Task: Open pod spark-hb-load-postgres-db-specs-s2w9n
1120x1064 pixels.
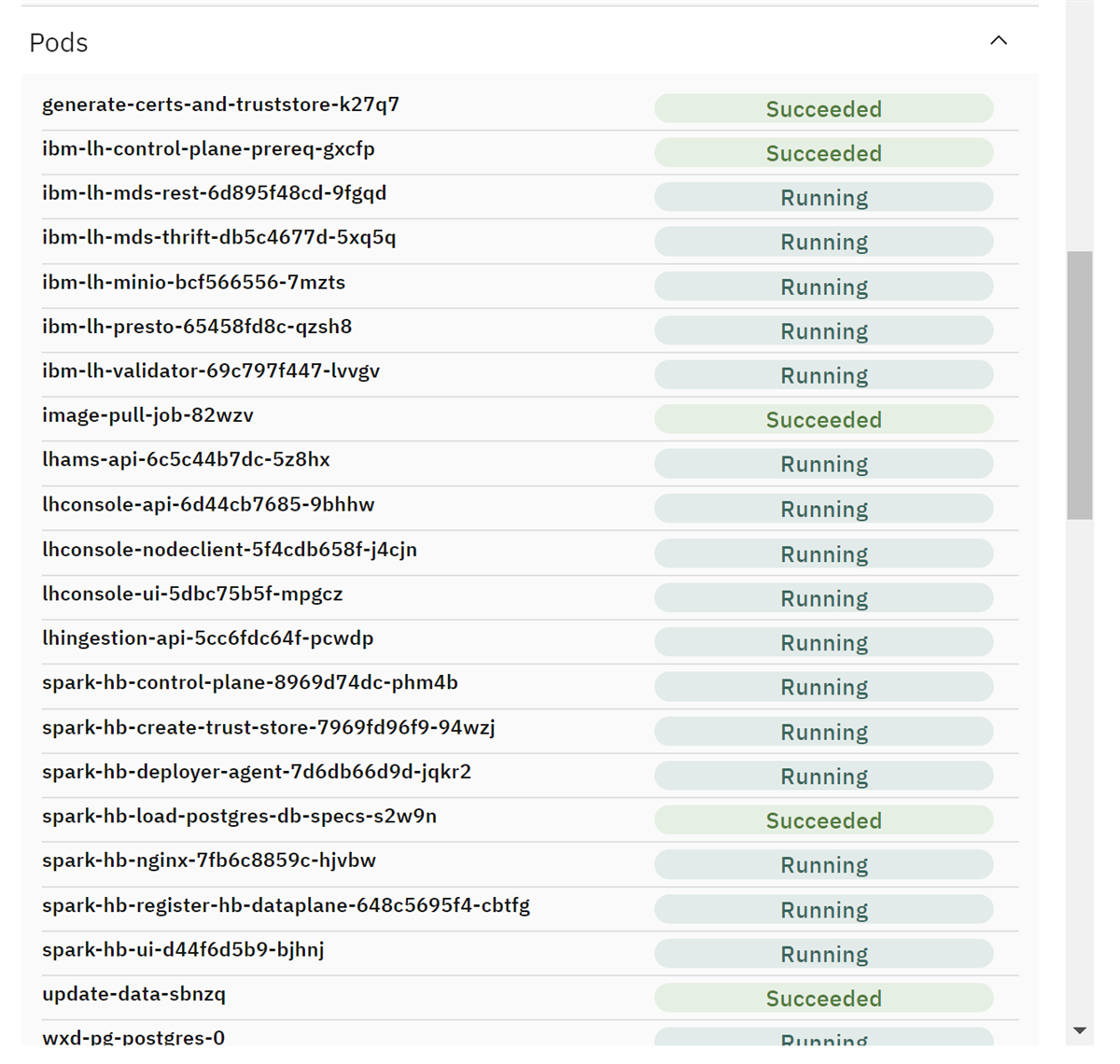Action: [239, 816]
